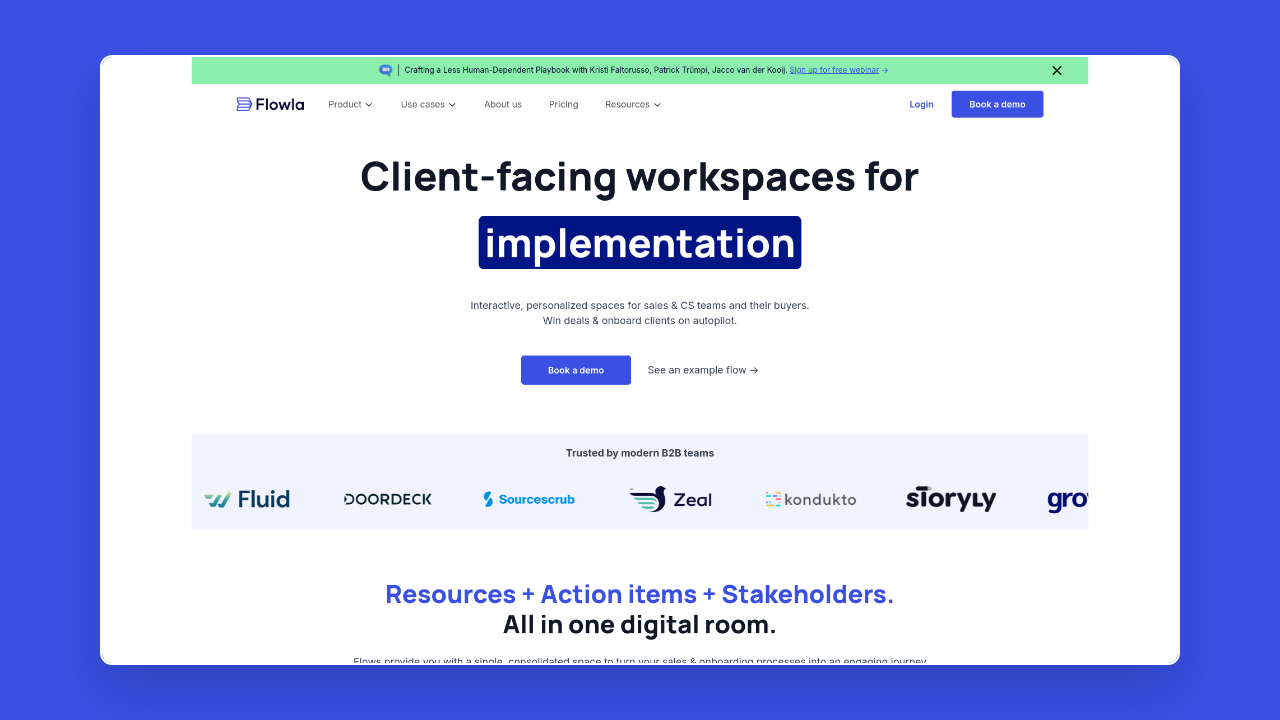Click the Zeal logo with the bird icon
1280x720 pixels.
(x=670, y=497)
